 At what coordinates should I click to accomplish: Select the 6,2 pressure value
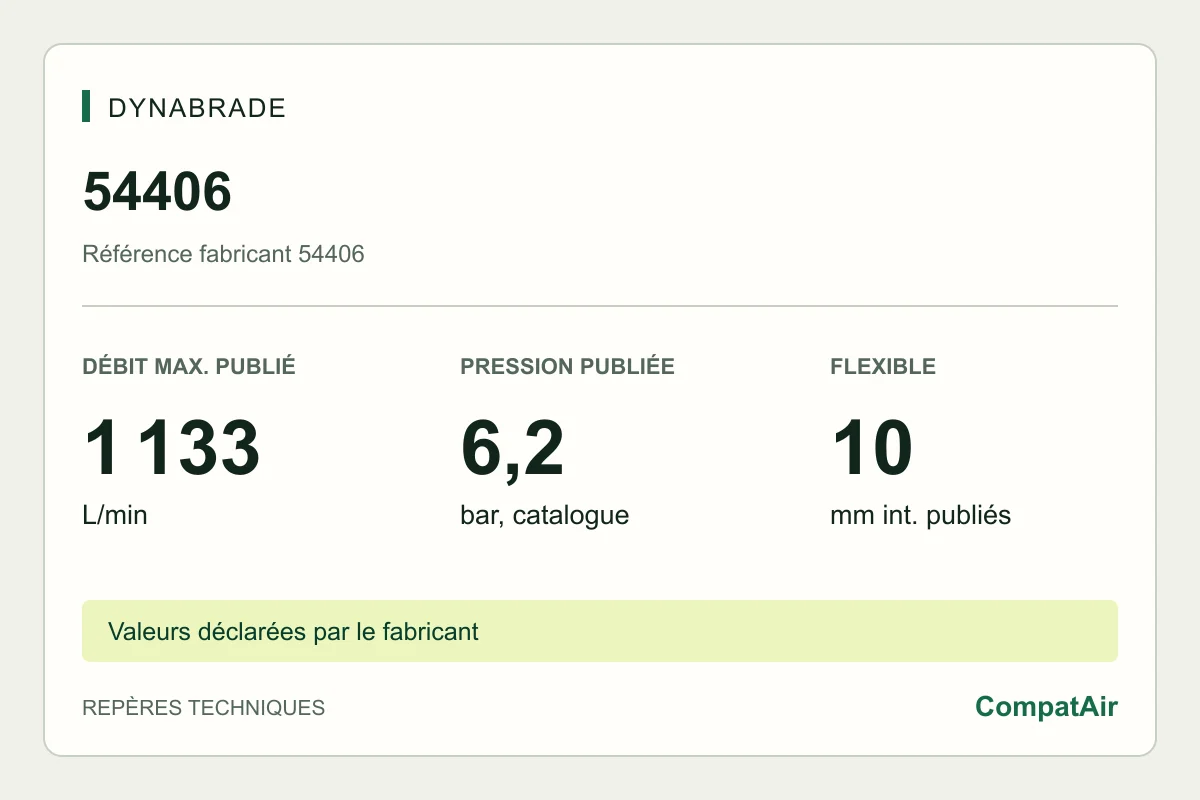tap(512, 451)
